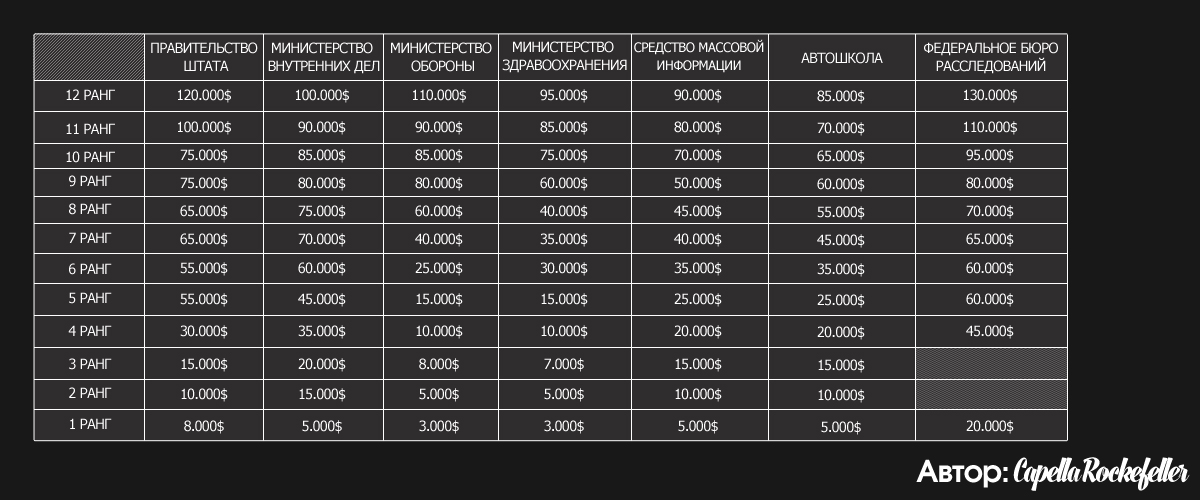The image size is (1200, 500).
Task: Click the Средство массовой информации header
Action: pos(700,58)
